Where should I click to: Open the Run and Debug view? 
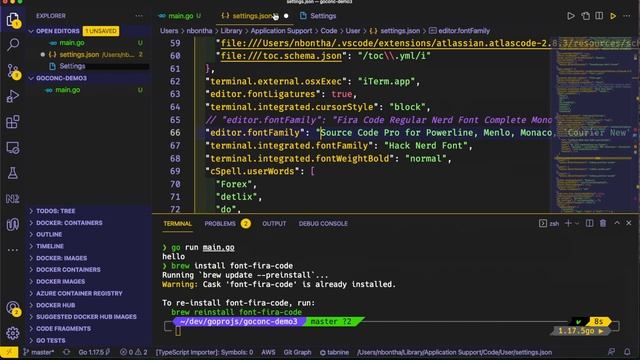click(x=13, y=96)
